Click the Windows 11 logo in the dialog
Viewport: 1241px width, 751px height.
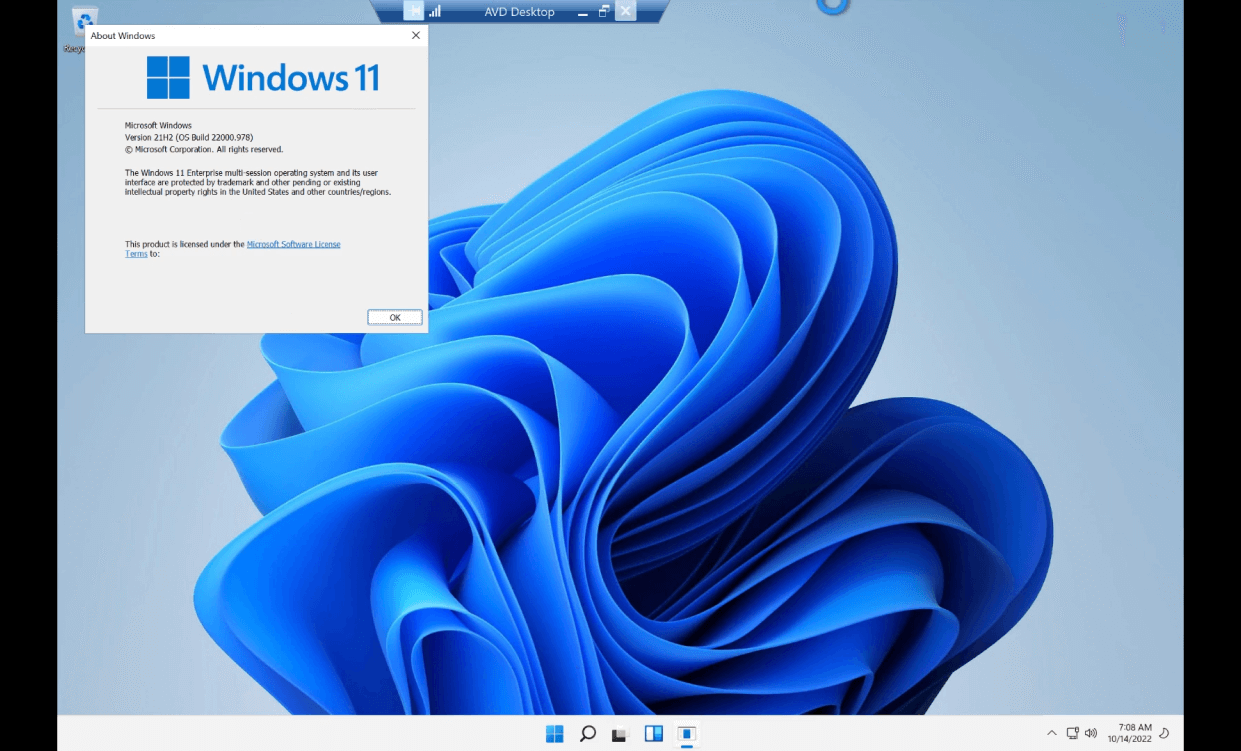click(x=167, y=76)
